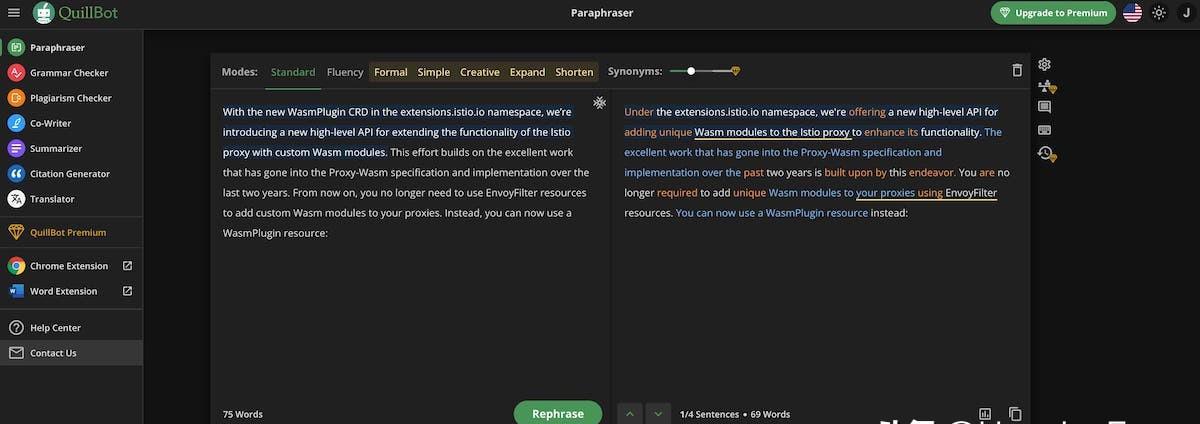Open the paraphraser settings gear icon
This screenshot has height=424, width=1200.
(x=1045, y=64)
